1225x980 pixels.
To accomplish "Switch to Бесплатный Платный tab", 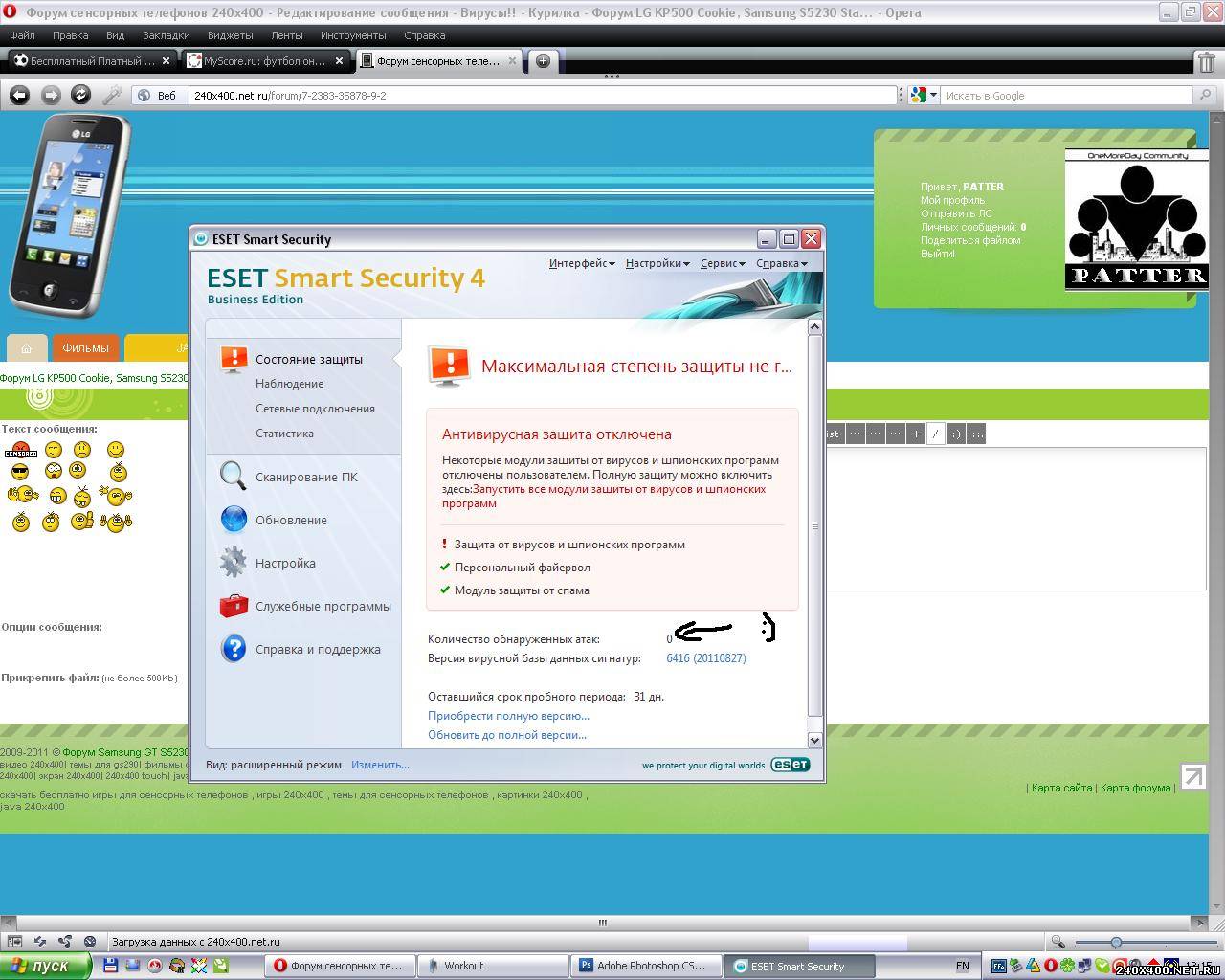I will click(x=91, y=61).
